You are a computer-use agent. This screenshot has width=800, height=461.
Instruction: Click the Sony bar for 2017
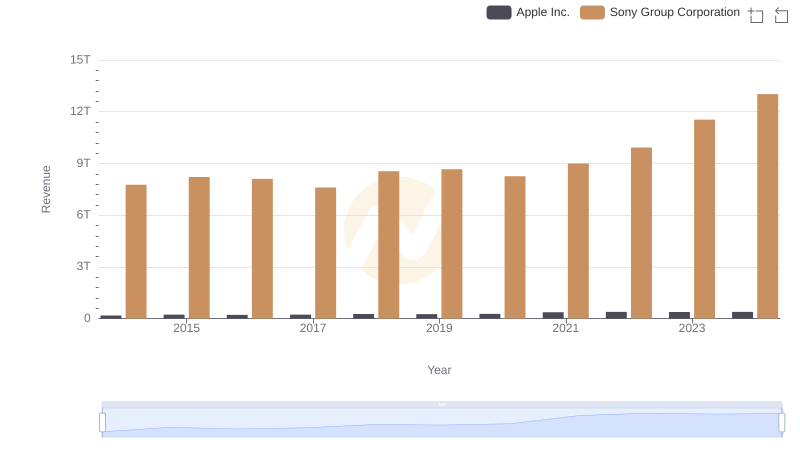pyautogui.click(x=326, y=253)
